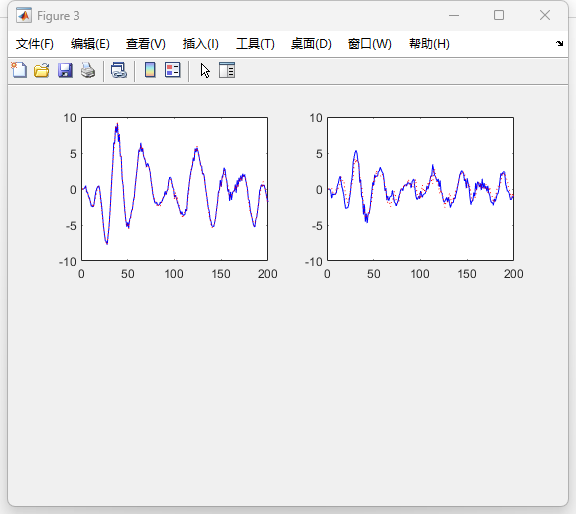Click the Link Plot toolbar icon
Viewport: 576px width, 514px height.
coord(119,70)
